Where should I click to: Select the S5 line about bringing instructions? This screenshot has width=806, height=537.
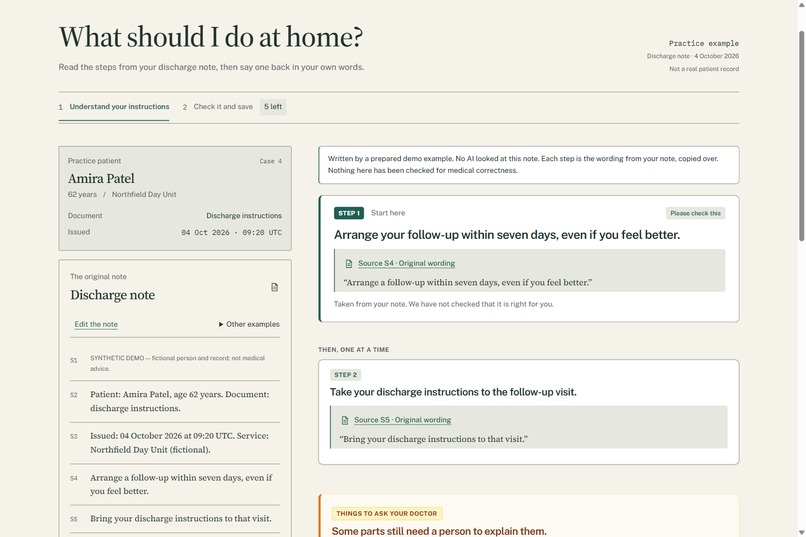tap(175, 519)
